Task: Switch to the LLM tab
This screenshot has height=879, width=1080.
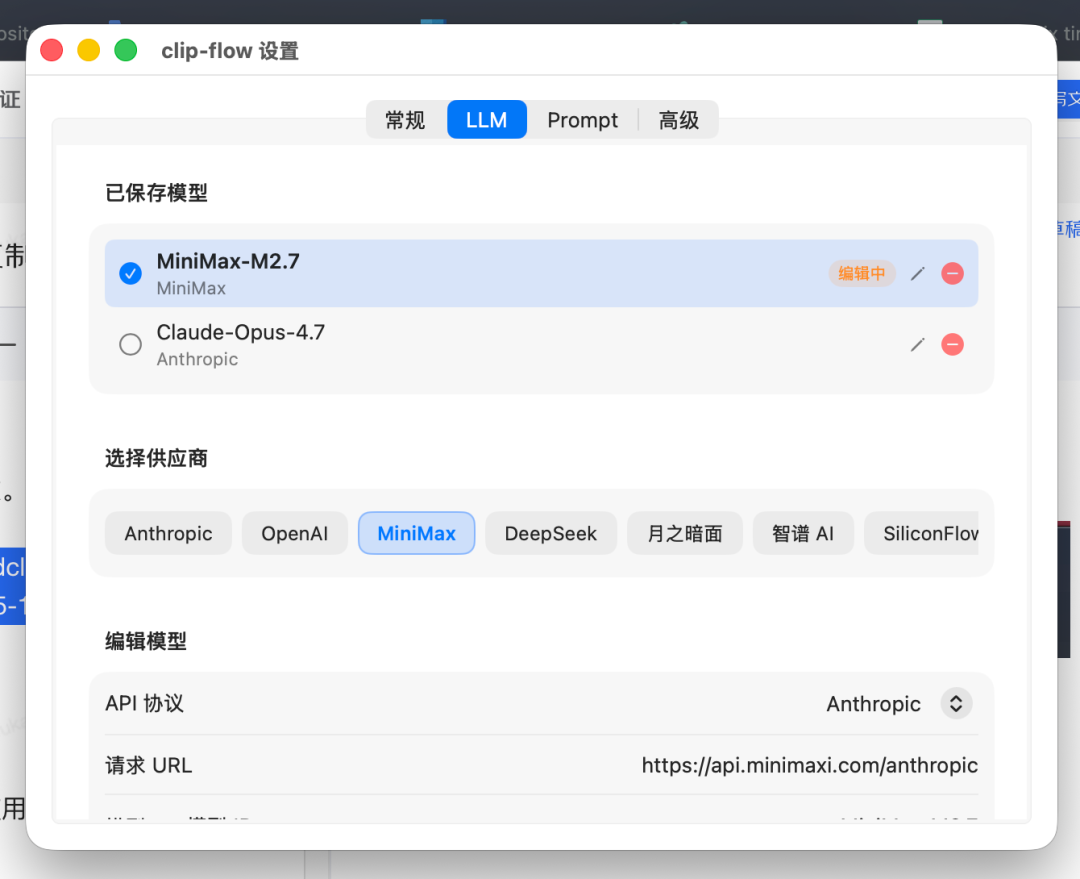Action: tap(486, 120)
